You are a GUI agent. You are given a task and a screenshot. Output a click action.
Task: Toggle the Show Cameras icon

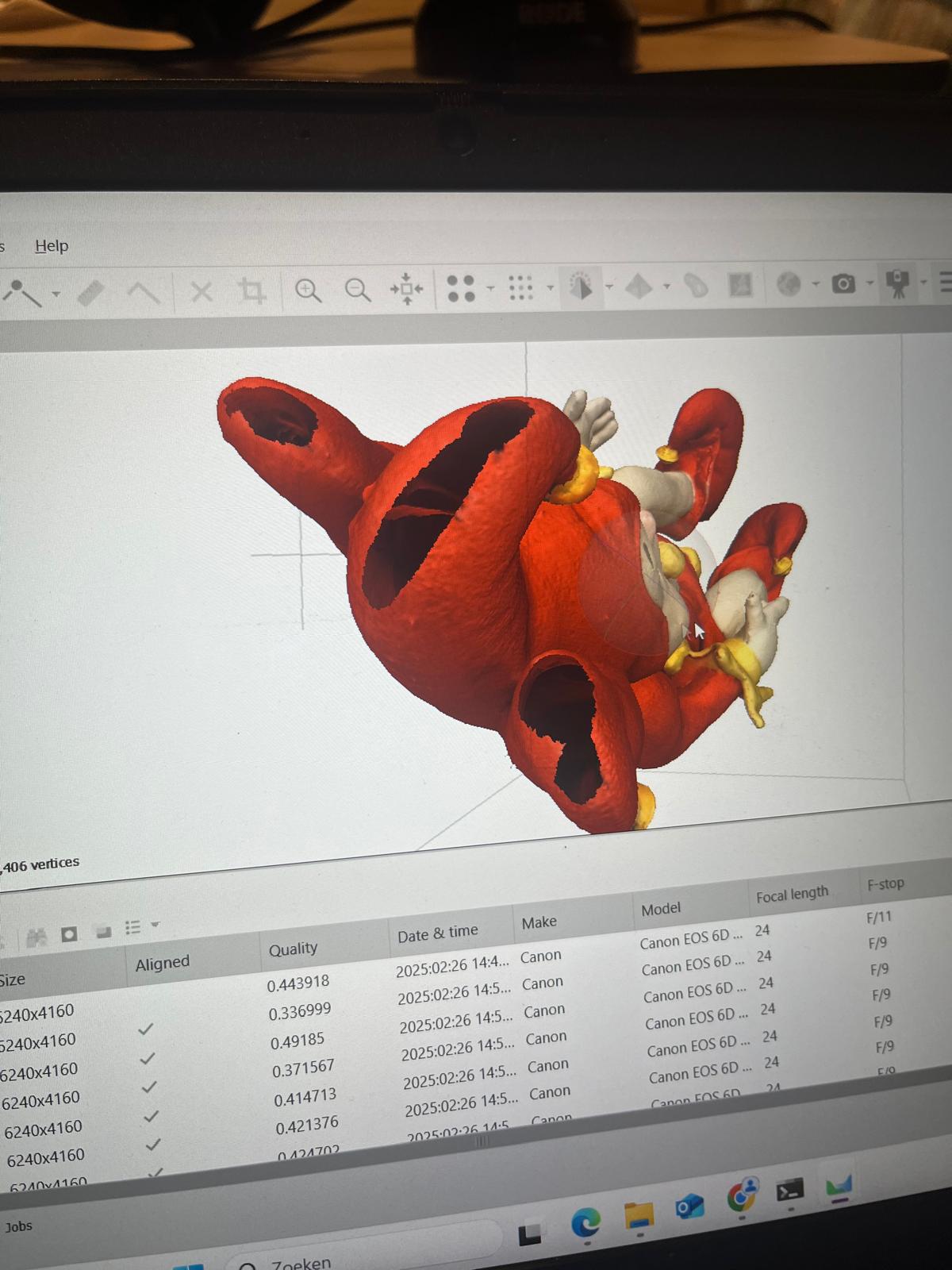click(843, 283)
